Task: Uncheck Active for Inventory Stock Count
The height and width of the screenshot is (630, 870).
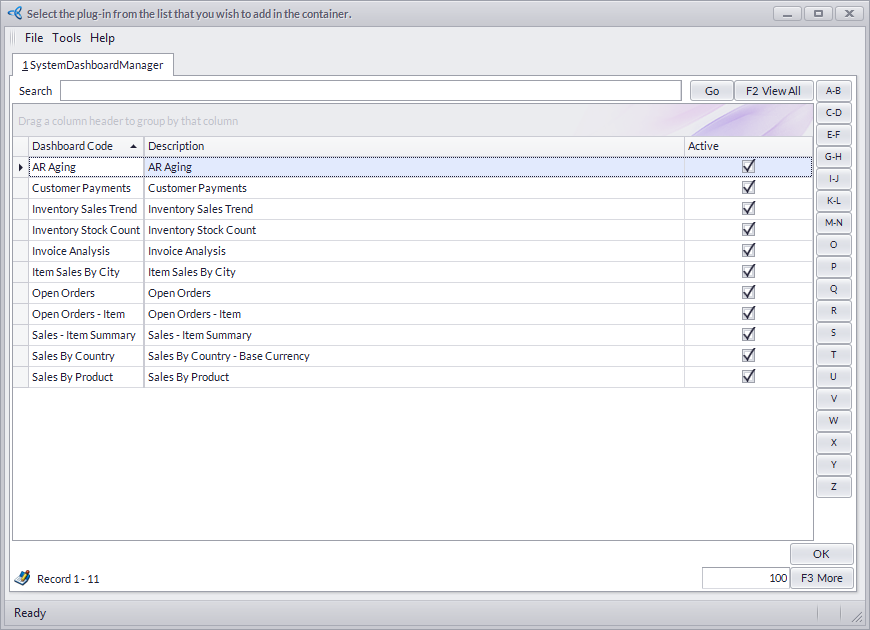Action: (x=748, y=230)
